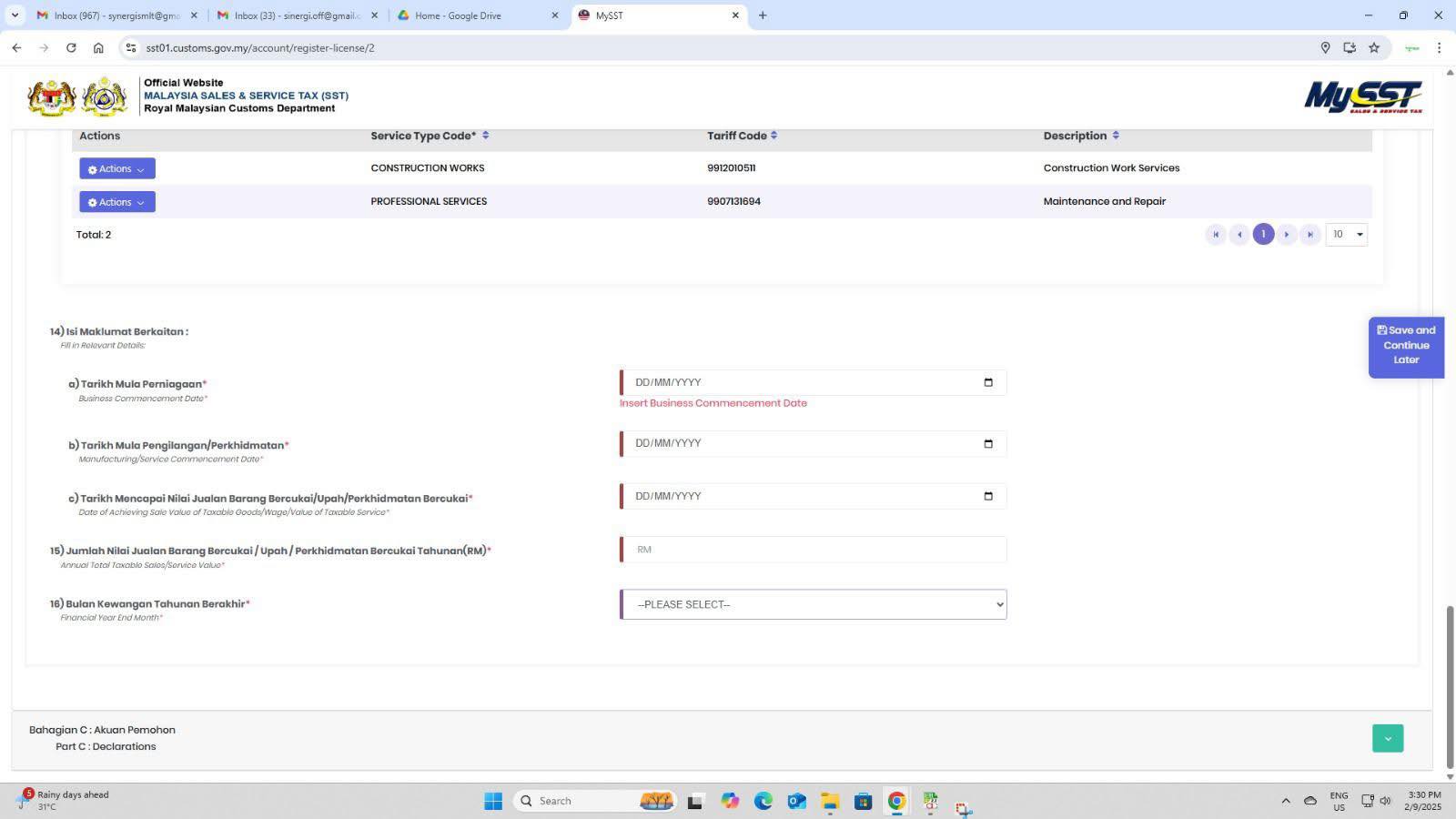
Task: Go to first page of table
Action: 1216,235
